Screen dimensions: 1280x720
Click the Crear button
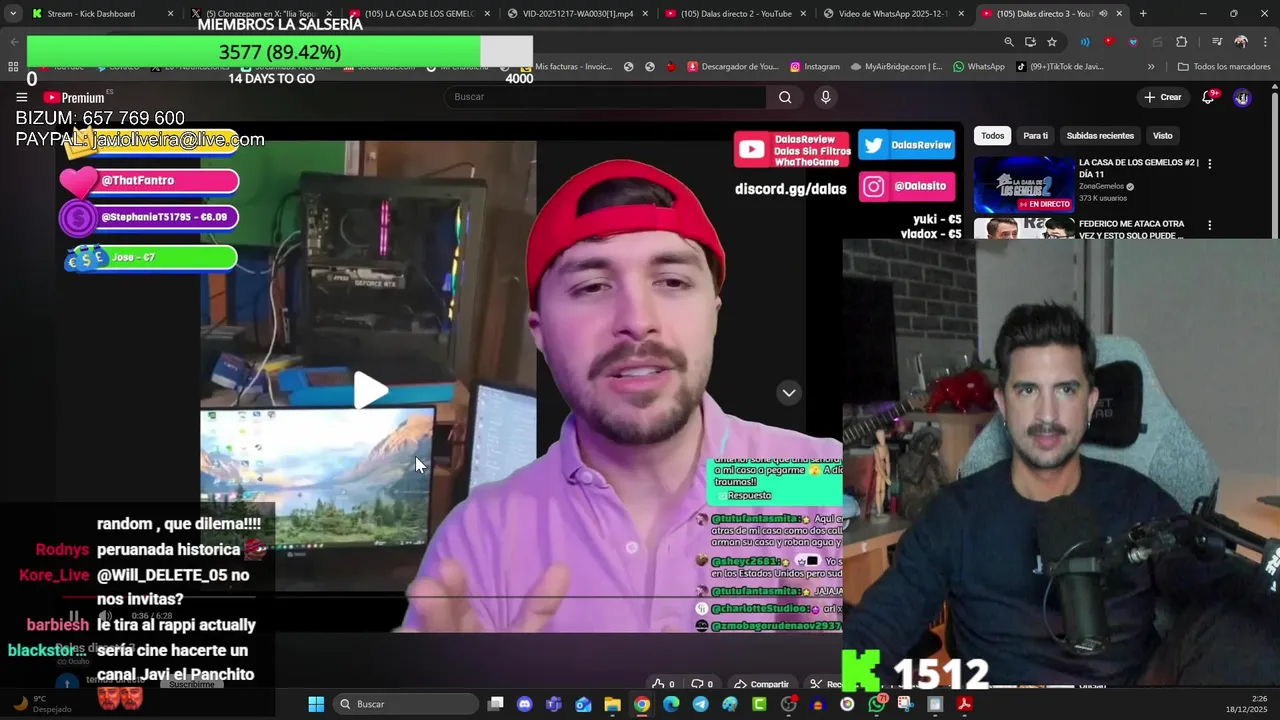(x=1163, y=97)
